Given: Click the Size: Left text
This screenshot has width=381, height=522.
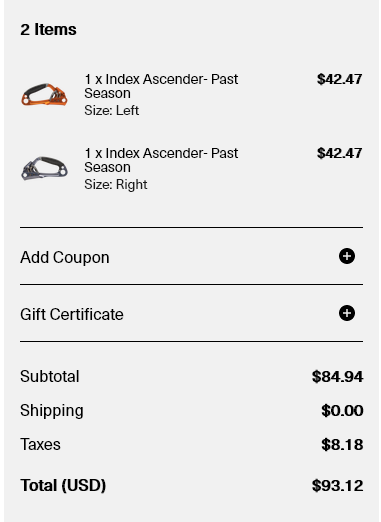Looking at the screenshot, I should pos(111,110).
